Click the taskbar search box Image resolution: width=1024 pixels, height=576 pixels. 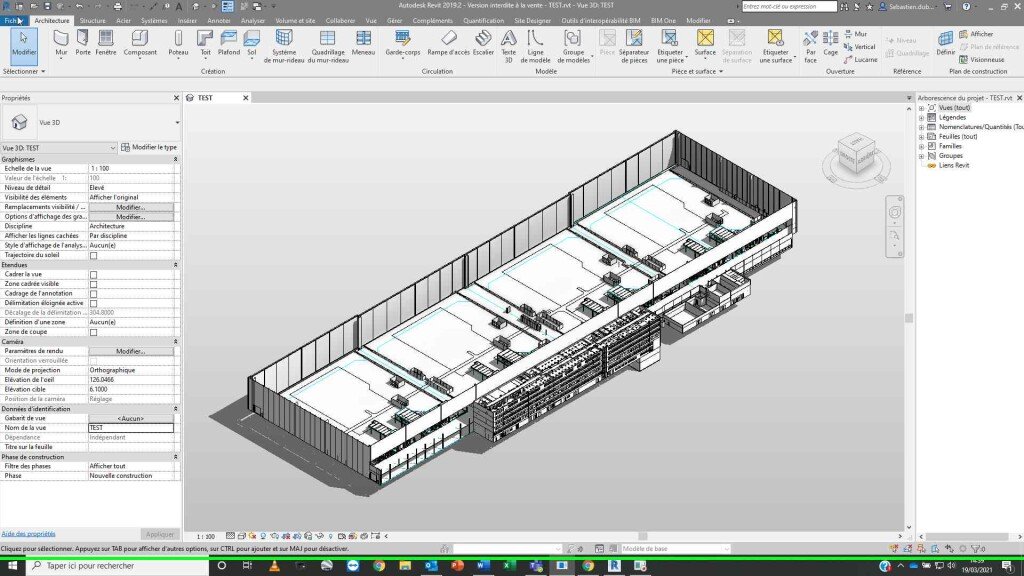[118, 566]
